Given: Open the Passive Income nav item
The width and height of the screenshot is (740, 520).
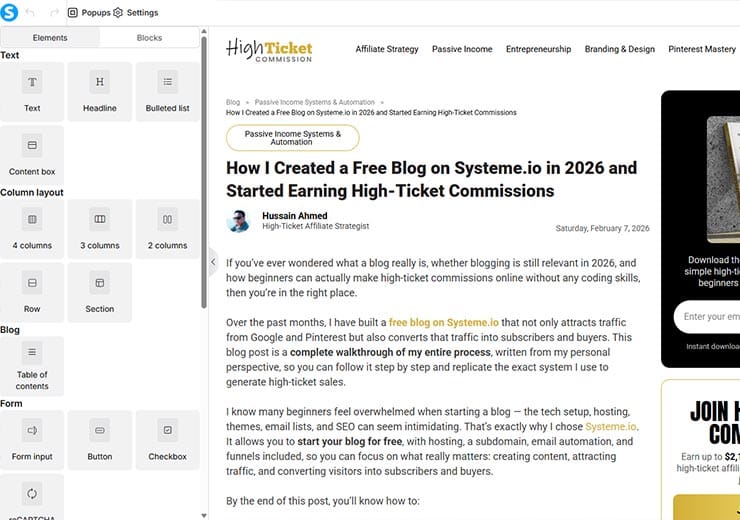Looking at the screenshot, I should tap(462, 49).
